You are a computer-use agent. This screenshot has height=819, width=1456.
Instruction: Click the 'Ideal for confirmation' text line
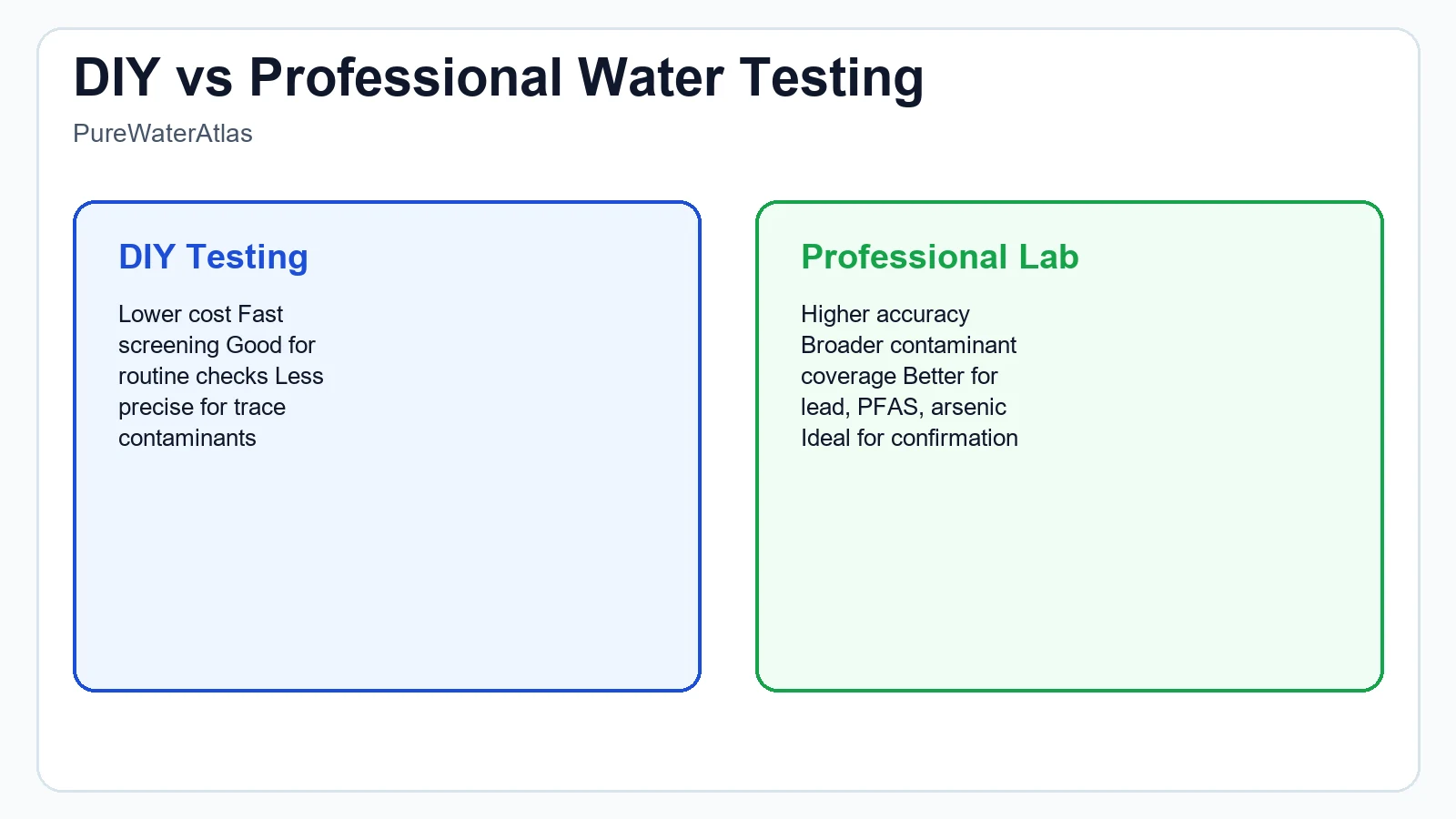coord(909,439)
